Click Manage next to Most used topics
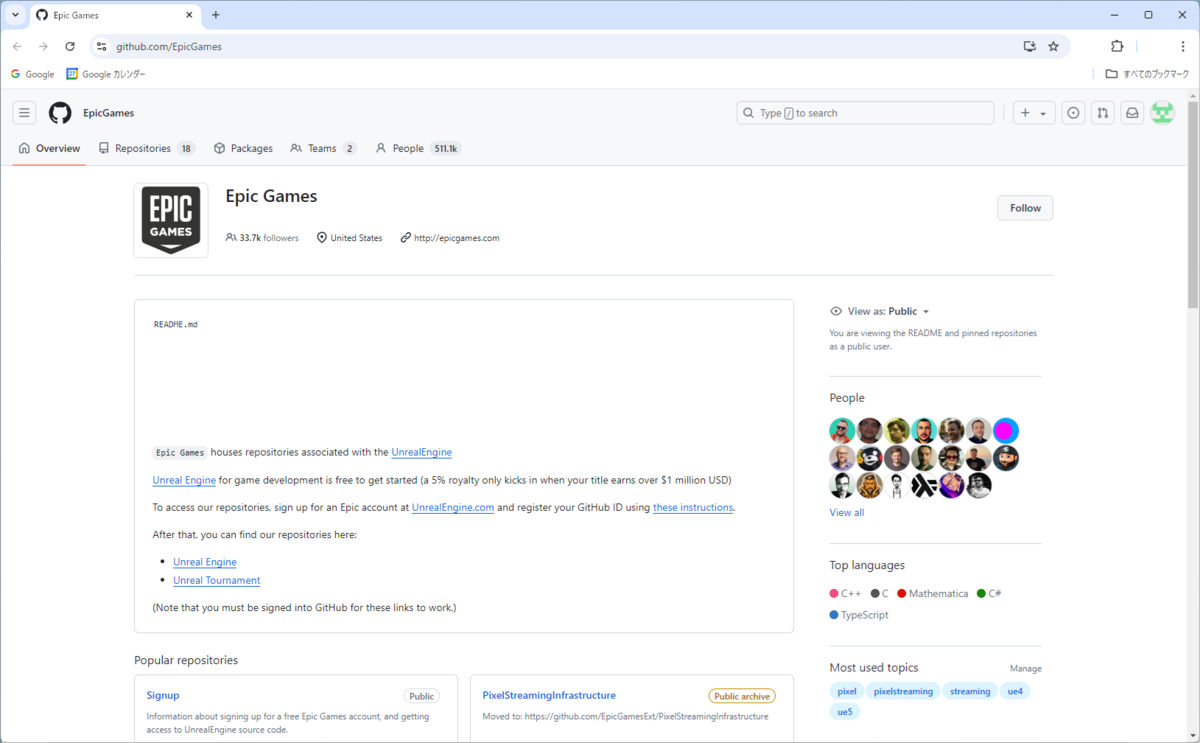 point(1025,668)
